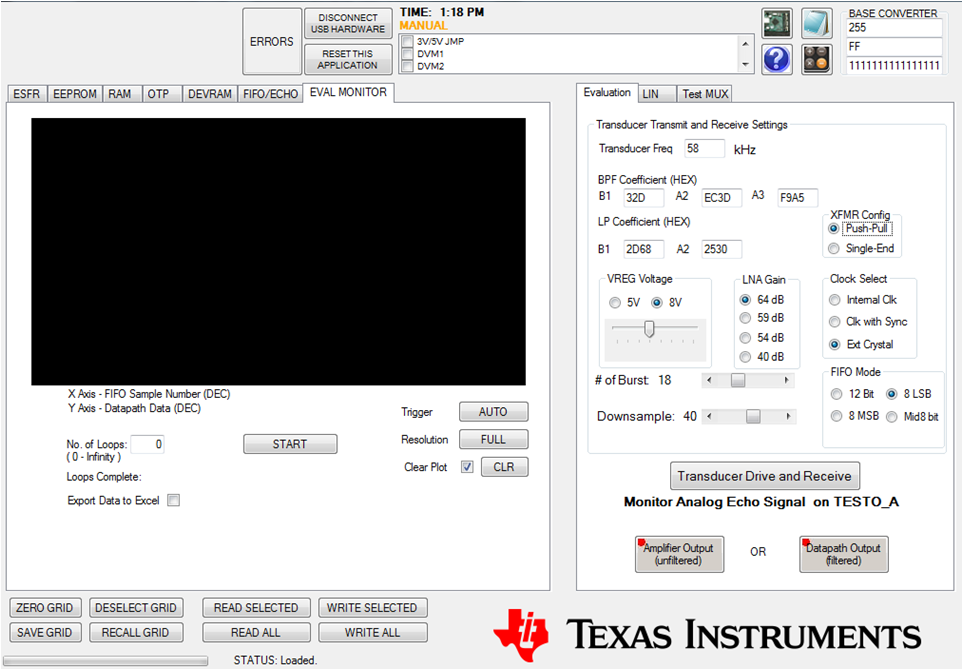The image size is (963, 670).
Task: Open the notepad icon near Base Converter
Action: point(815,22)
